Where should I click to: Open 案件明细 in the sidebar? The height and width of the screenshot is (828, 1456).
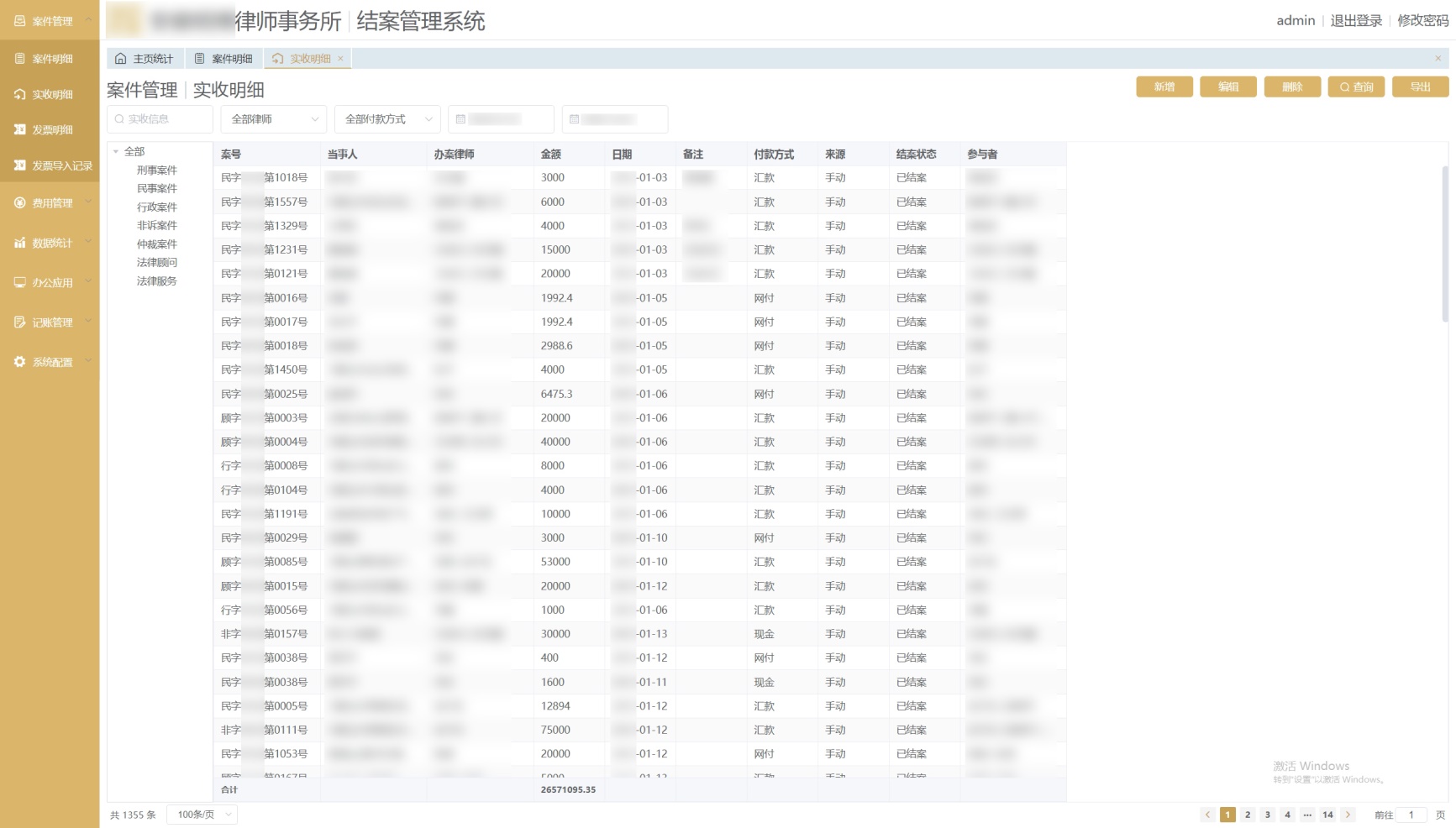pos(50,59)
